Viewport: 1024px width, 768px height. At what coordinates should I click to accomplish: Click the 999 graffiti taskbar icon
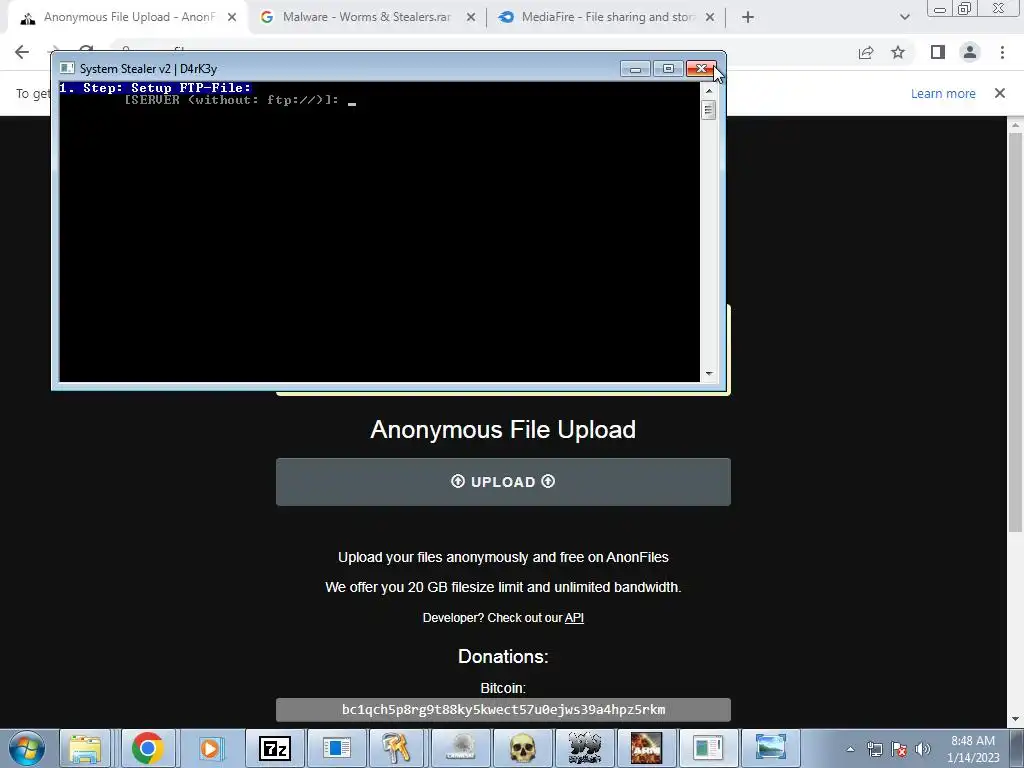(584, 748)
